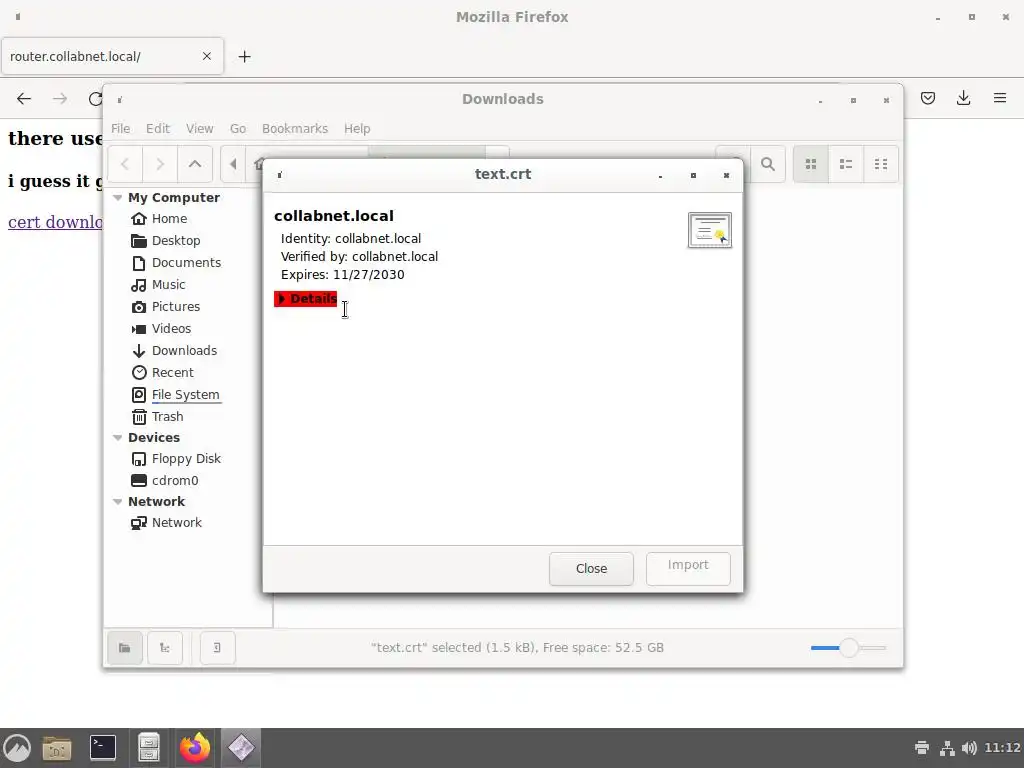Screen dimensions: 1024x768
Task: Click the volume icon in the system tray
Action: tap(970, 748)
